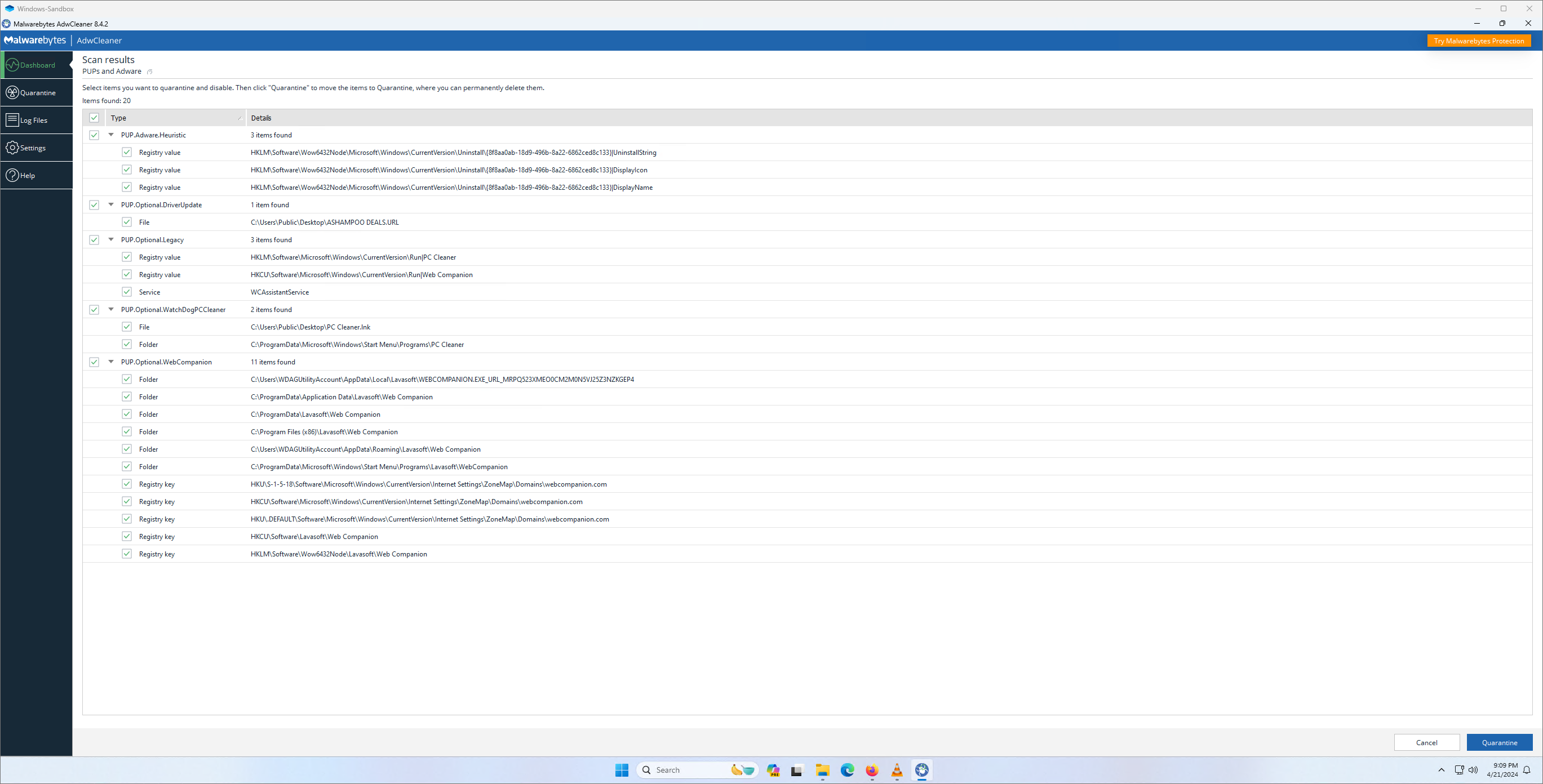Open the Dashboard sidebar icon
This screenshot has height=784, width=1543.
click(x=12, y=65)
